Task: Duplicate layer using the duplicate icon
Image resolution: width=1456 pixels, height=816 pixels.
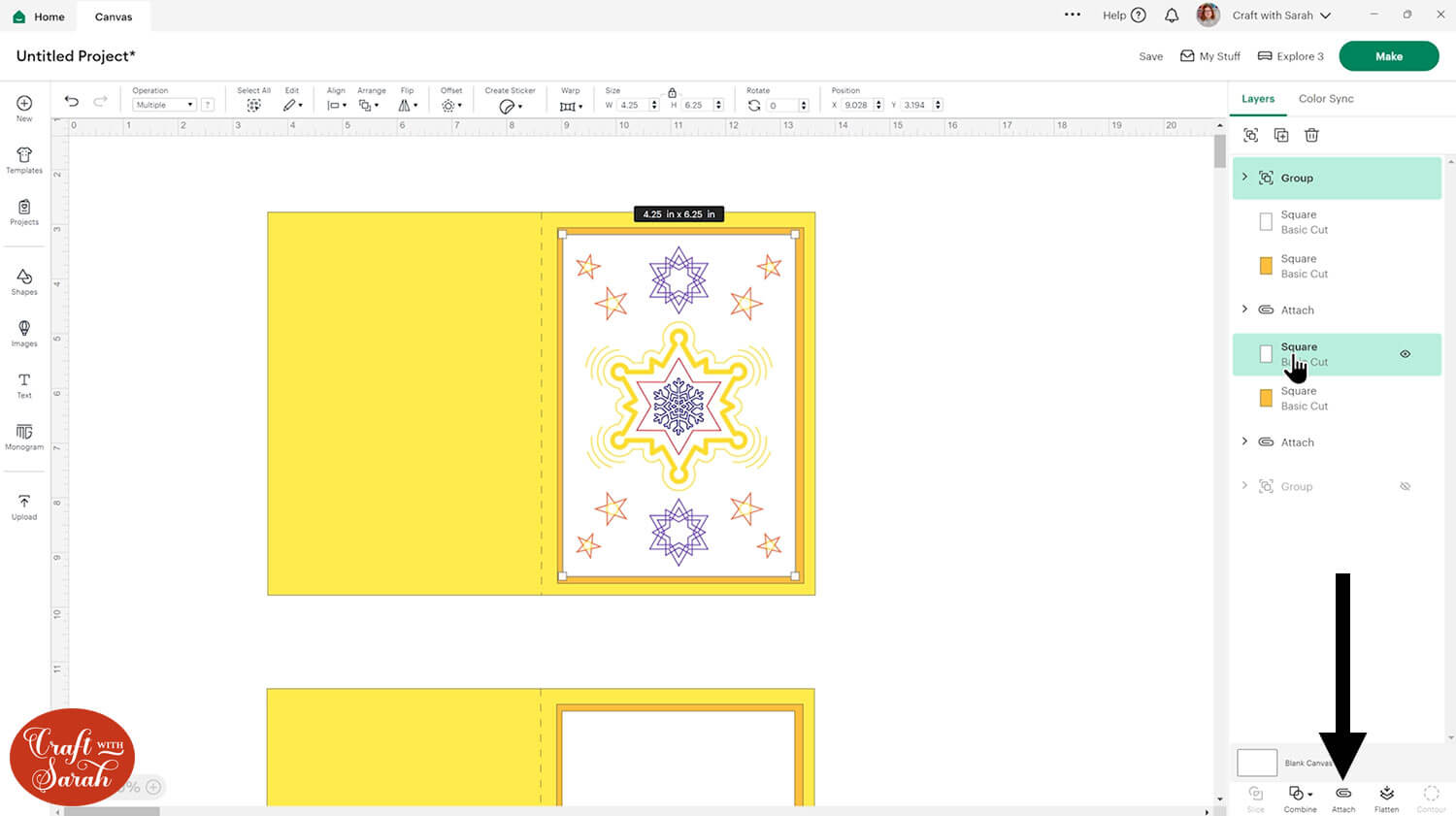Action: (1281, 136)
